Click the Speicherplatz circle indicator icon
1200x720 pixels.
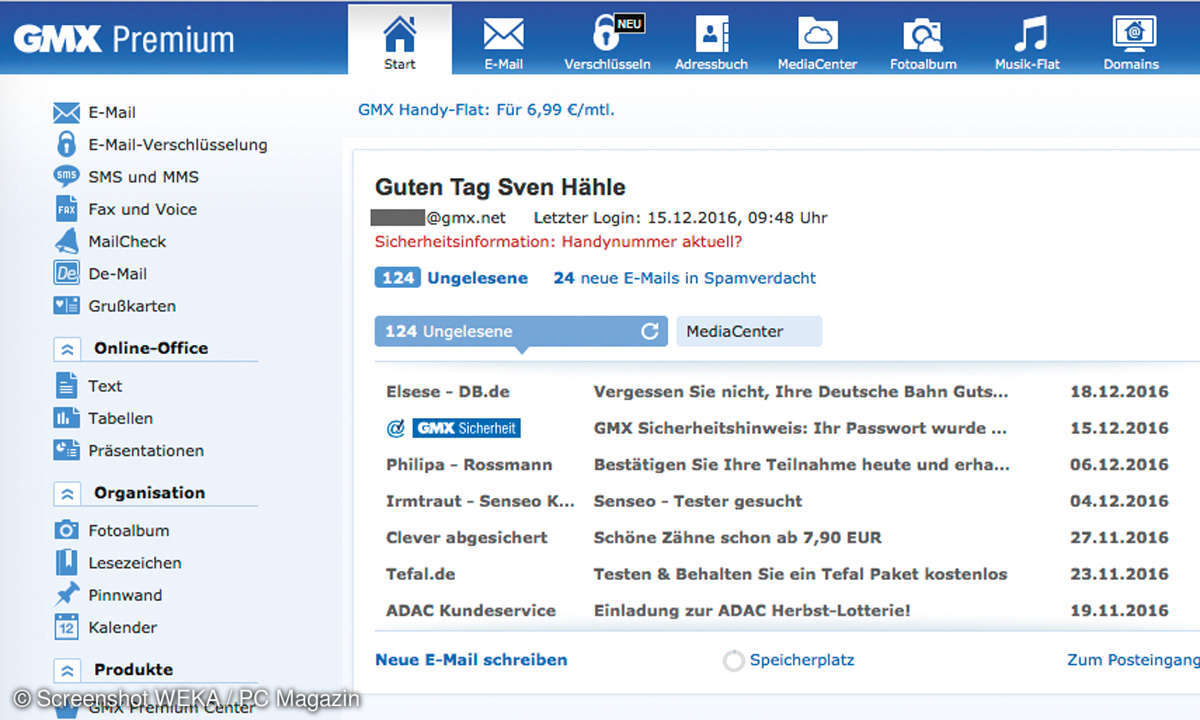coord(733,660)
